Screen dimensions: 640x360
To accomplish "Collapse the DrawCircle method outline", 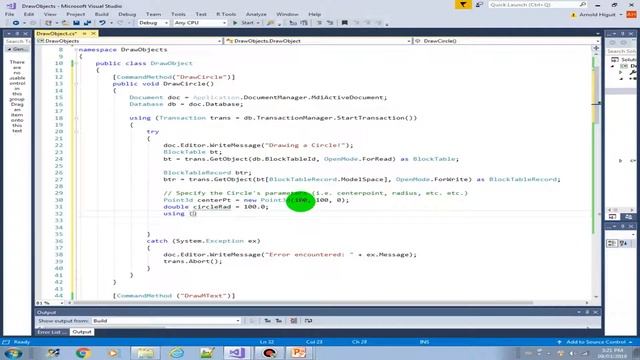I will click(x=76, y=84).
